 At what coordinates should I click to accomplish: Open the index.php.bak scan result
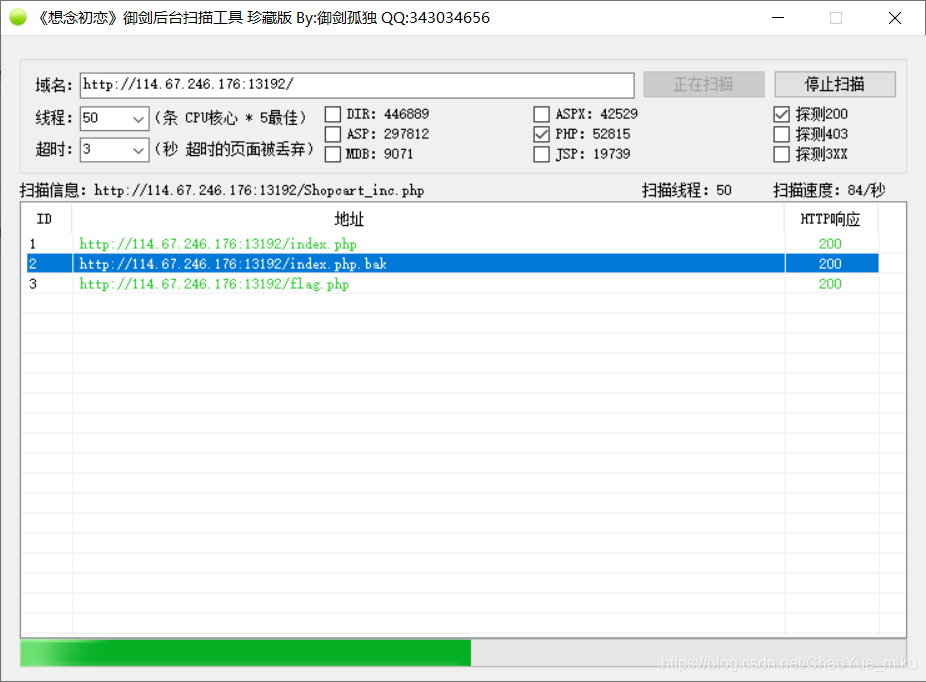pyautogui.click(x=230, y=264)
